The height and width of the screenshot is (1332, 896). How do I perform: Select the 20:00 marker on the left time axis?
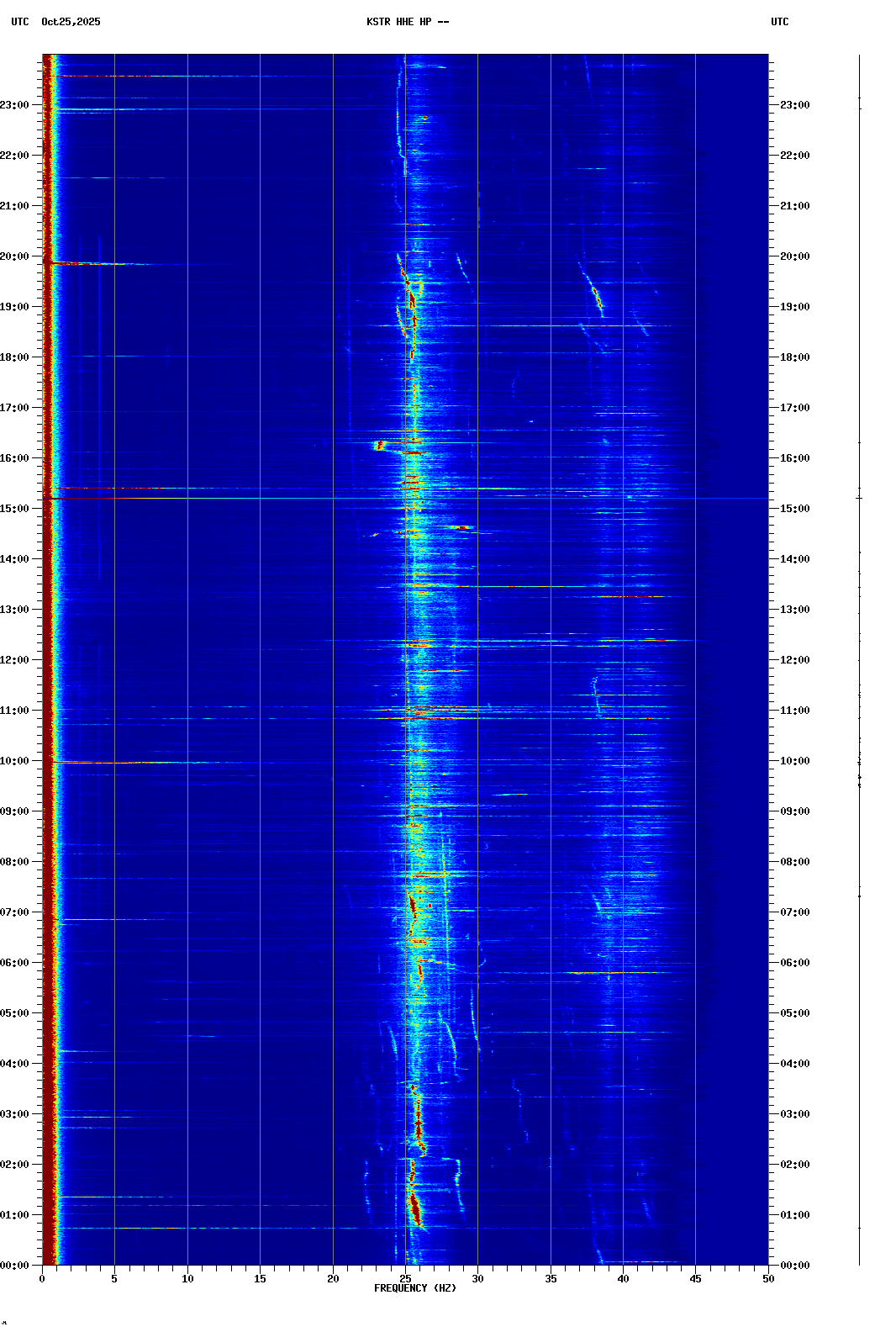[15, 256]
